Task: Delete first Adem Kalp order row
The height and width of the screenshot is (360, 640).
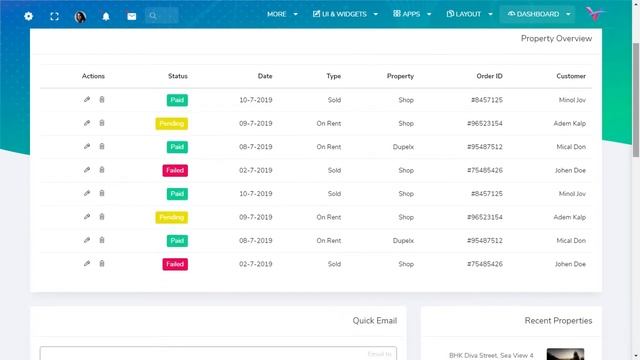Action: 102,123
